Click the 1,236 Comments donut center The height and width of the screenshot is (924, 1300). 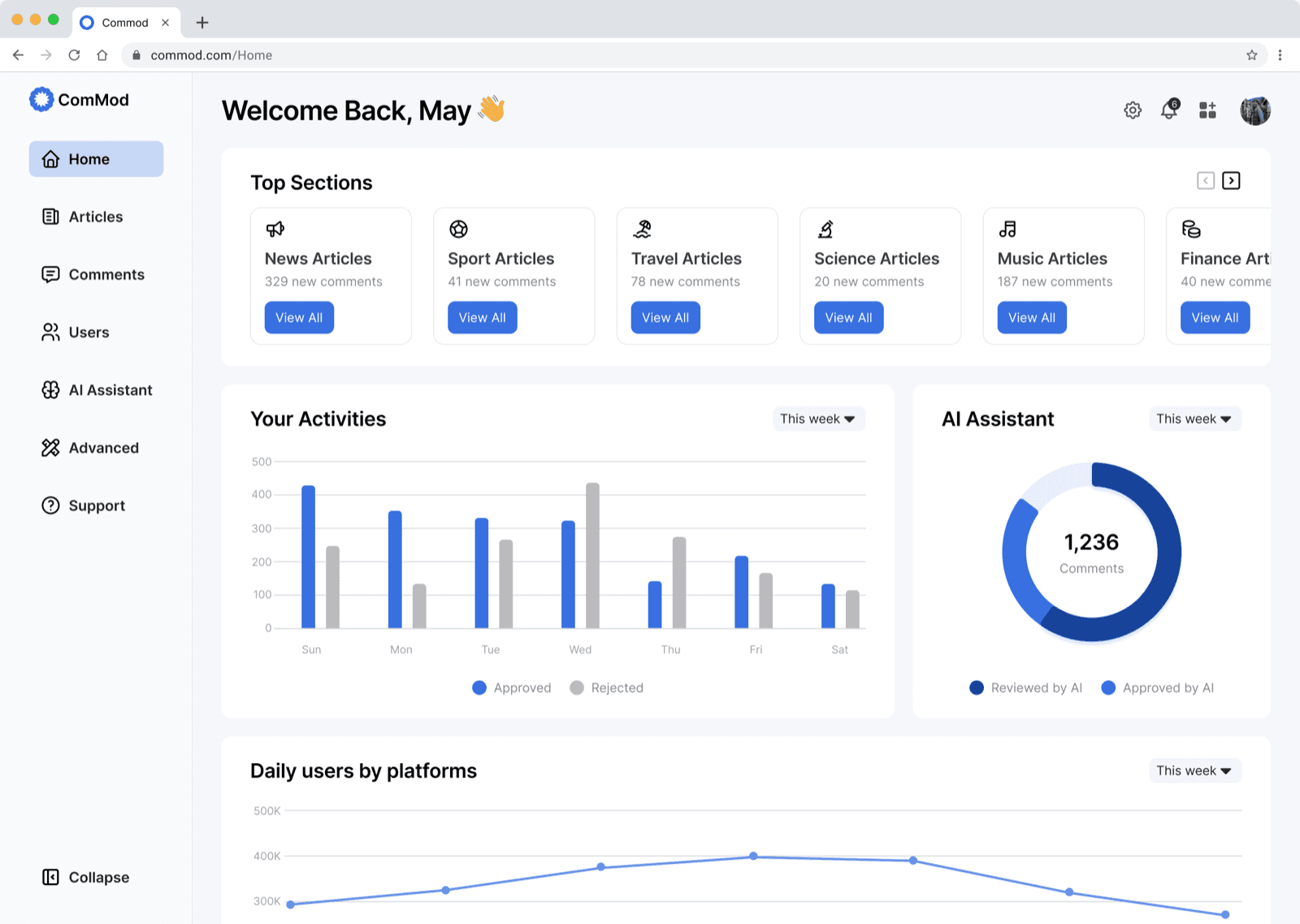click(1091, 553)
